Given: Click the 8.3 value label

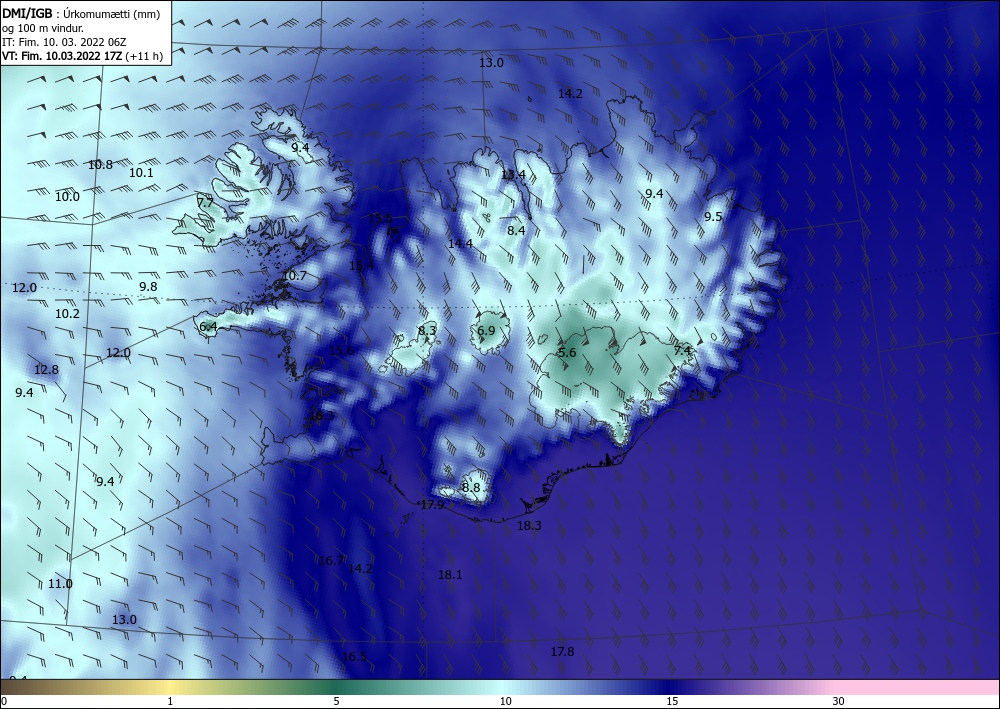Looking at the screenshot, I should [x=427, y=330].
